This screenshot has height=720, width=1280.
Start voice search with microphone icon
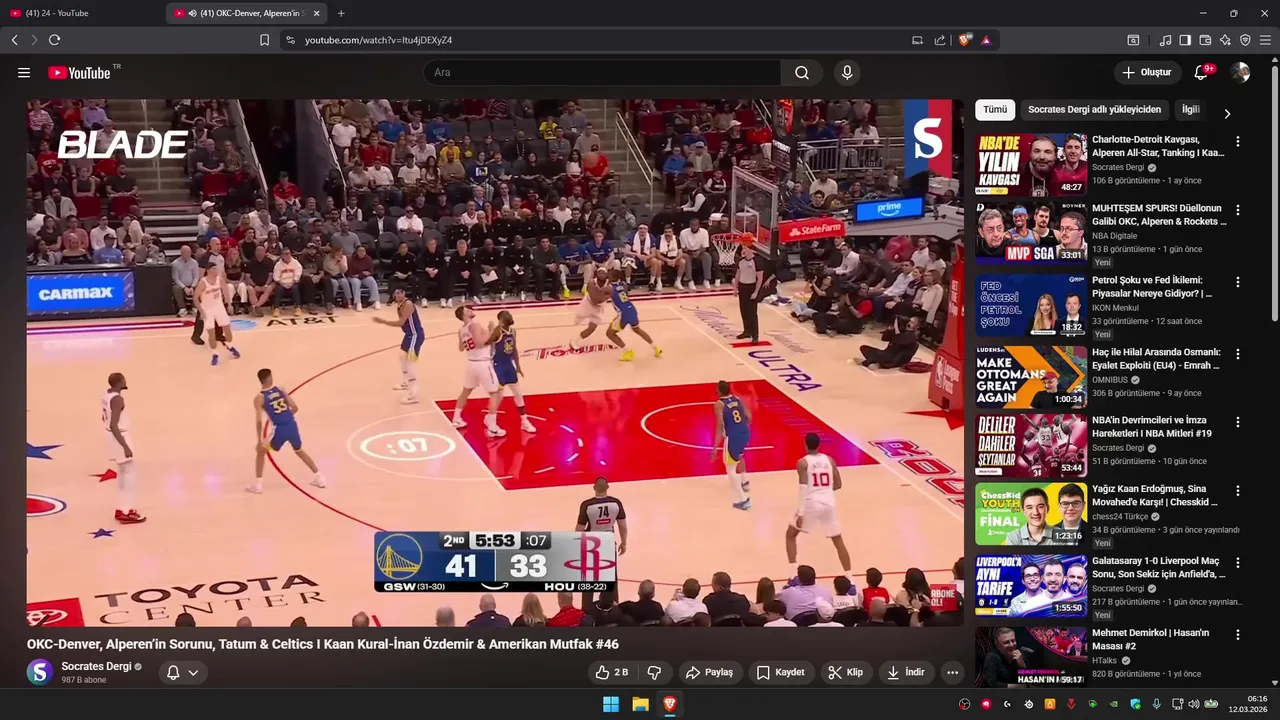847,72
